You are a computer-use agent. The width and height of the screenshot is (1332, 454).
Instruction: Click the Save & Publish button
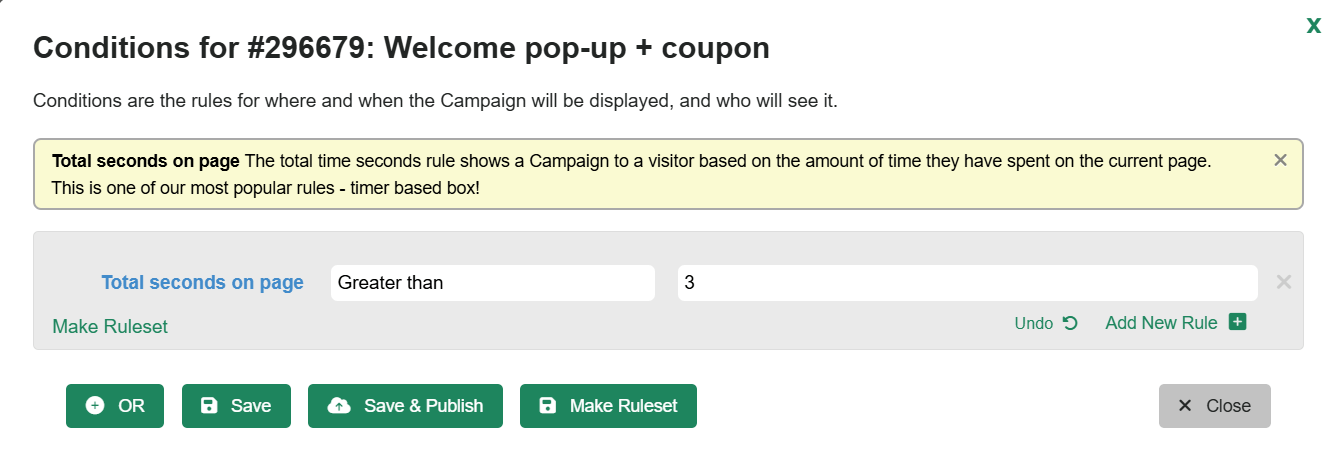(405, 406)
